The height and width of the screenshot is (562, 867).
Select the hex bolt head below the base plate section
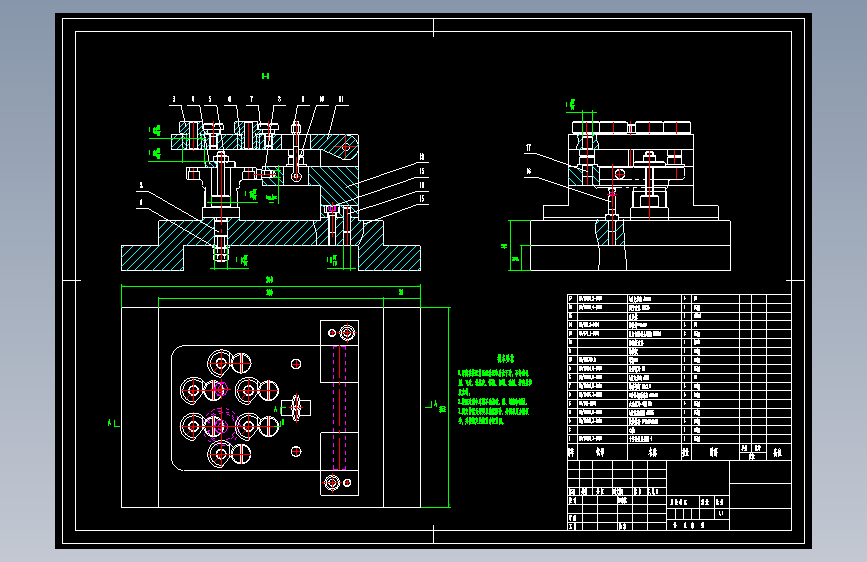[221, 254]
